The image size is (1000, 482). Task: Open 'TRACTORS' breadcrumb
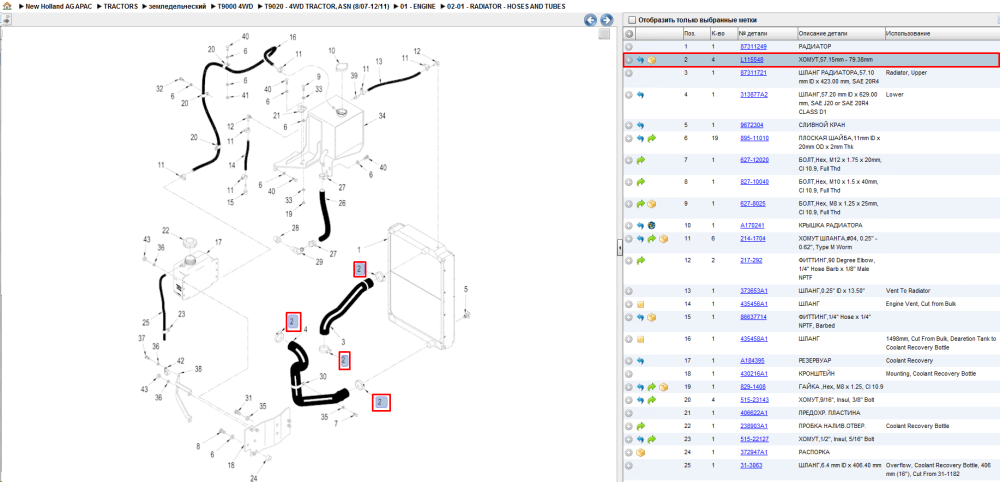tap(121, 6)
